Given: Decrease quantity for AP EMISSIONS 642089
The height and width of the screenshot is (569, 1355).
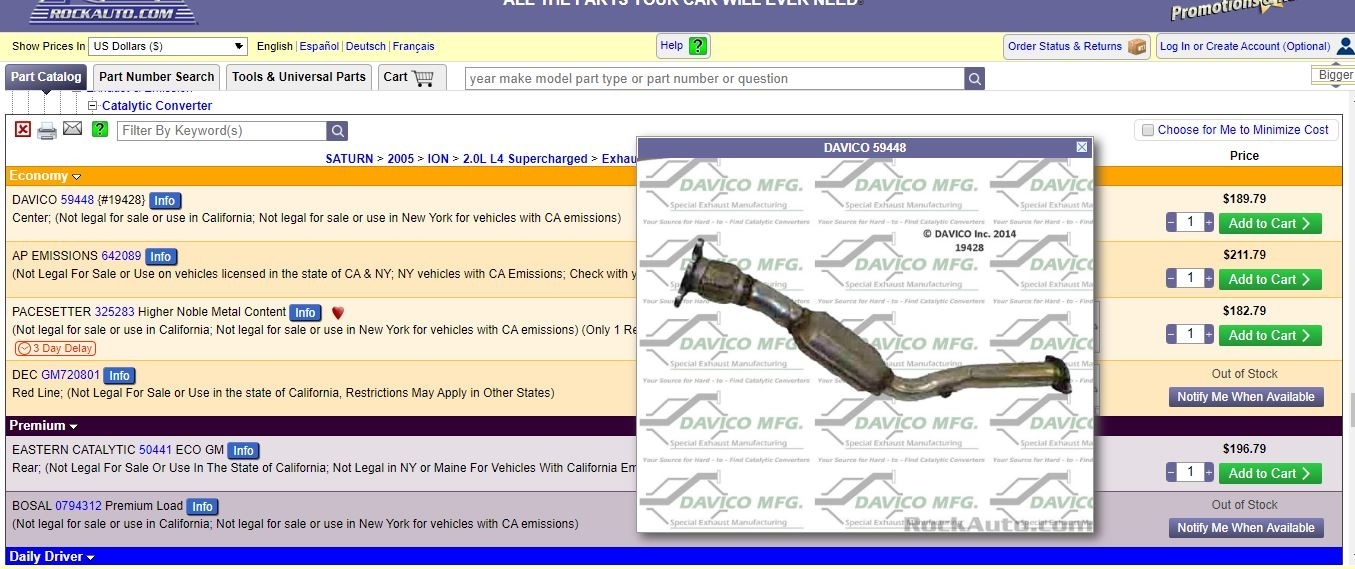Looking at the screenshot, I should point(1171,279).
